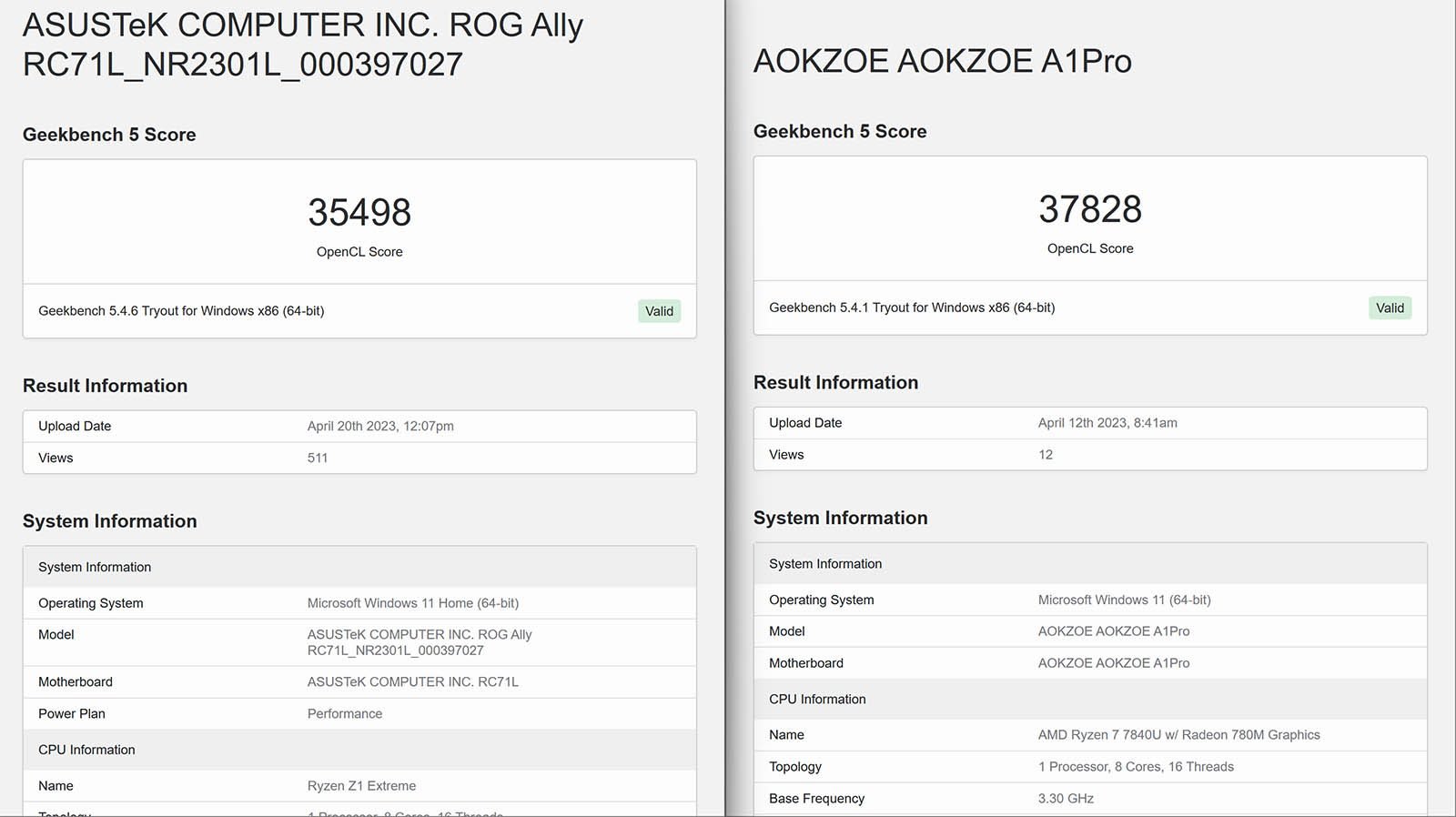The height and width of the screenshot is (817, 1456).
Task: Select the 35498 OpenCL score value
Action: (x=359, y=212)
